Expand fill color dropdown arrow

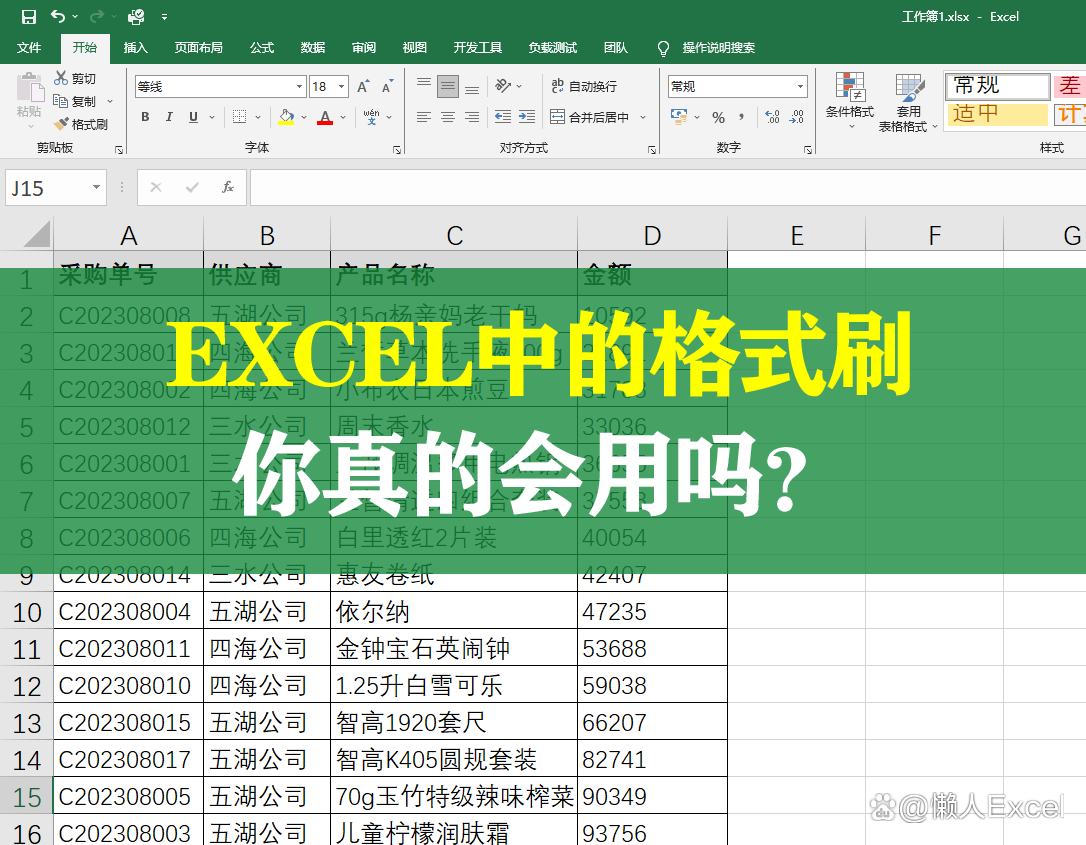click(x=303, y=117)
